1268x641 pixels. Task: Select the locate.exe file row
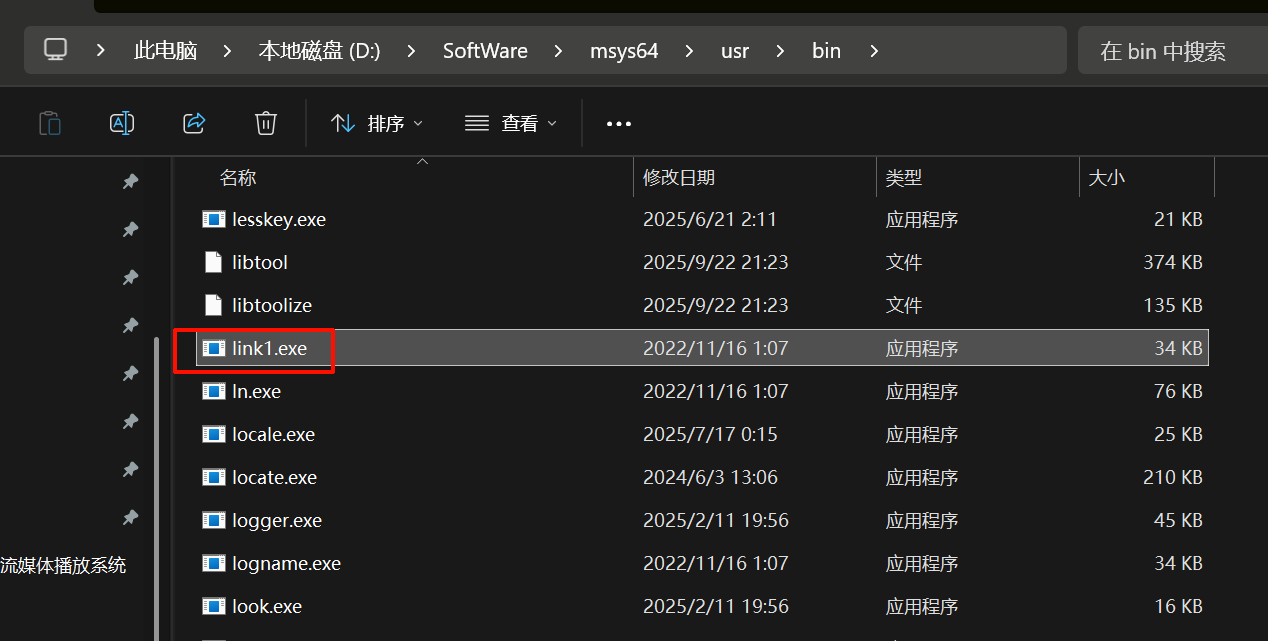(x=274, y=477)
